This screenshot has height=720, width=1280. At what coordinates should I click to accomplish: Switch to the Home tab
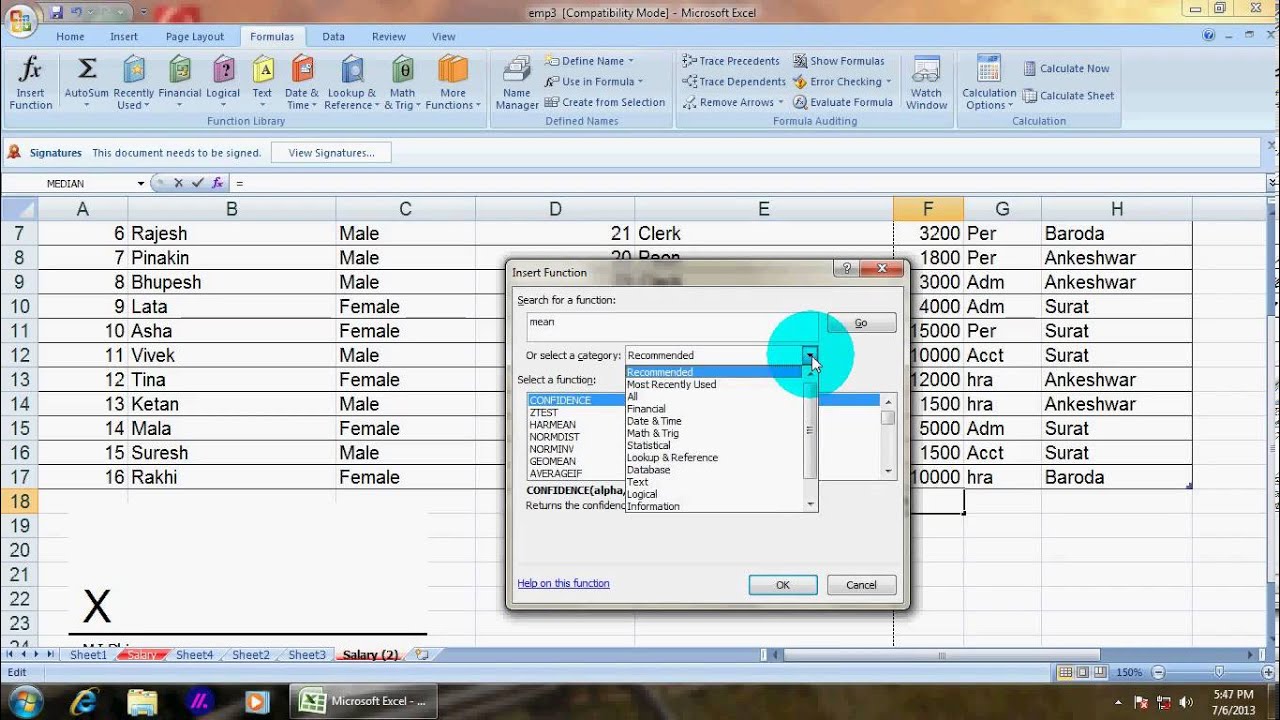pos(70,37)
